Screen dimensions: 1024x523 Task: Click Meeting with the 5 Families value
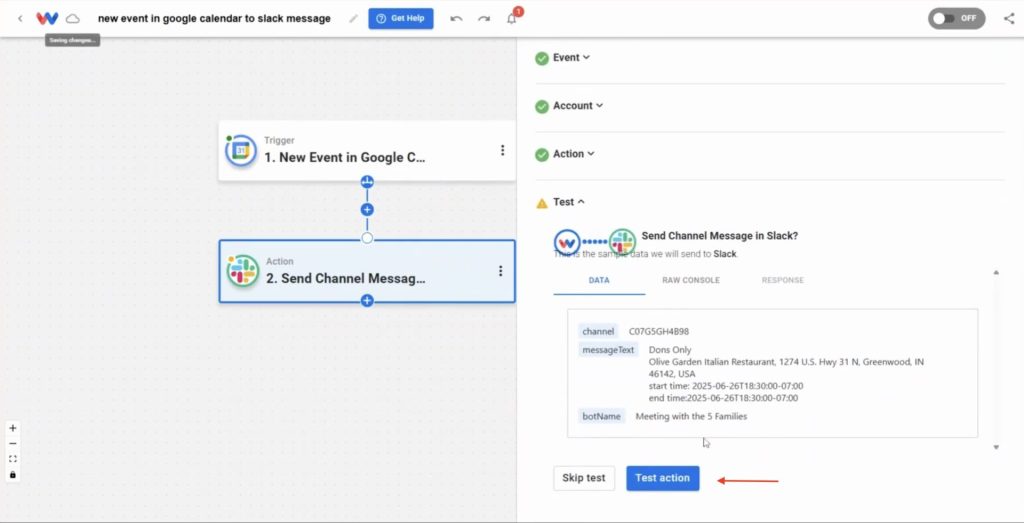691,416
